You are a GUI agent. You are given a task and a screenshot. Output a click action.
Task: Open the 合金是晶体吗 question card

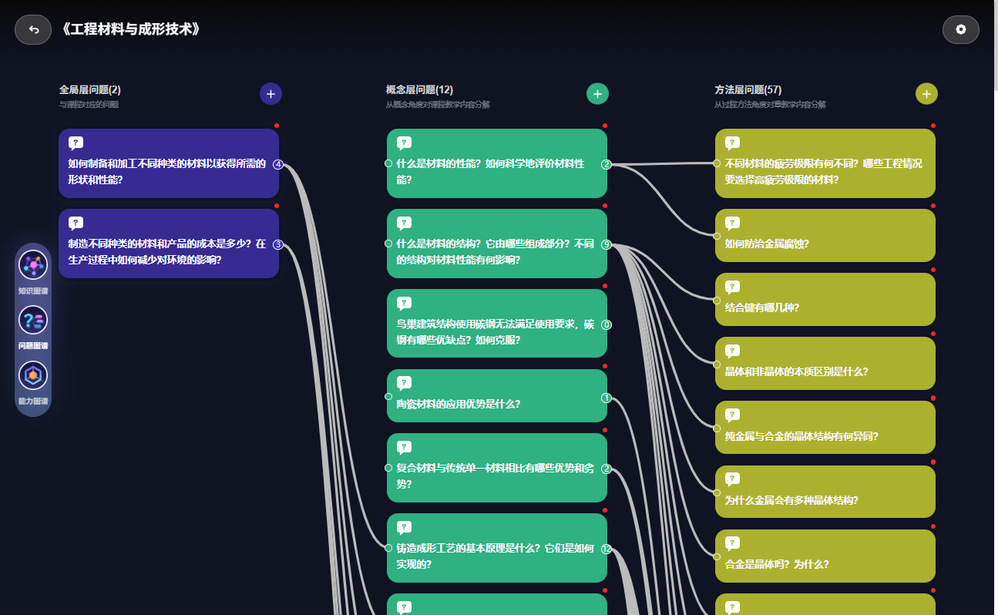(x=825, y=556)
